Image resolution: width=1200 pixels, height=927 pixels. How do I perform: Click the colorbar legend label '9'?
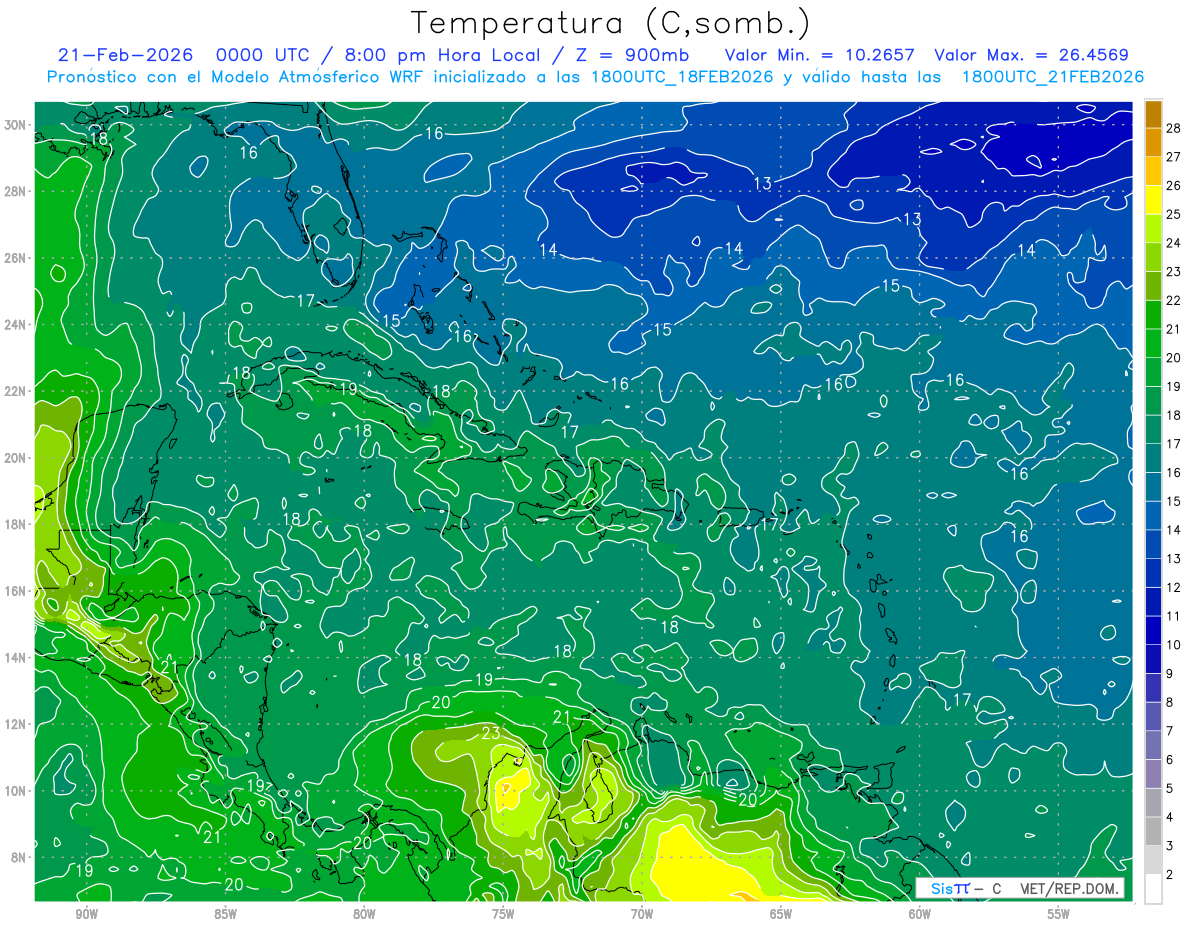click(x=1170, y=674)
